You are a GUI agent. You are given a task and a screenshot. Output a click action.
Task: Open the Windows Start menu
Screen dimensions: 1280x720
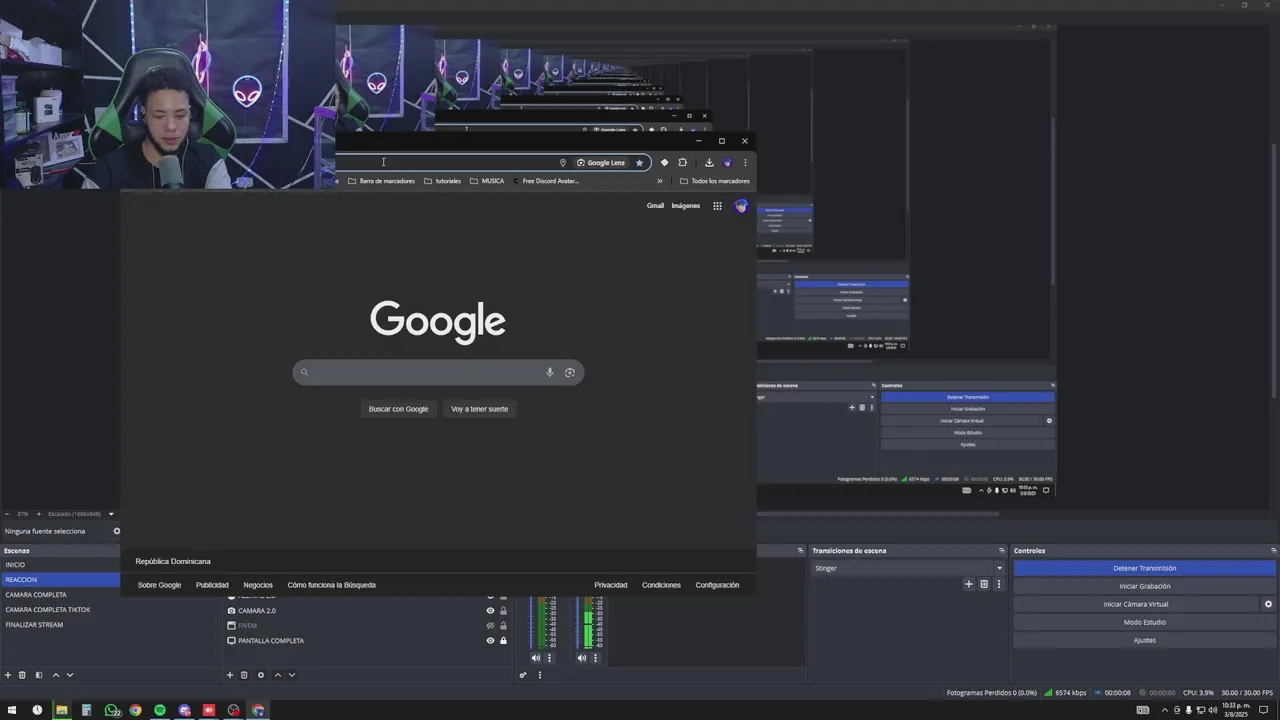coord(13,710)
